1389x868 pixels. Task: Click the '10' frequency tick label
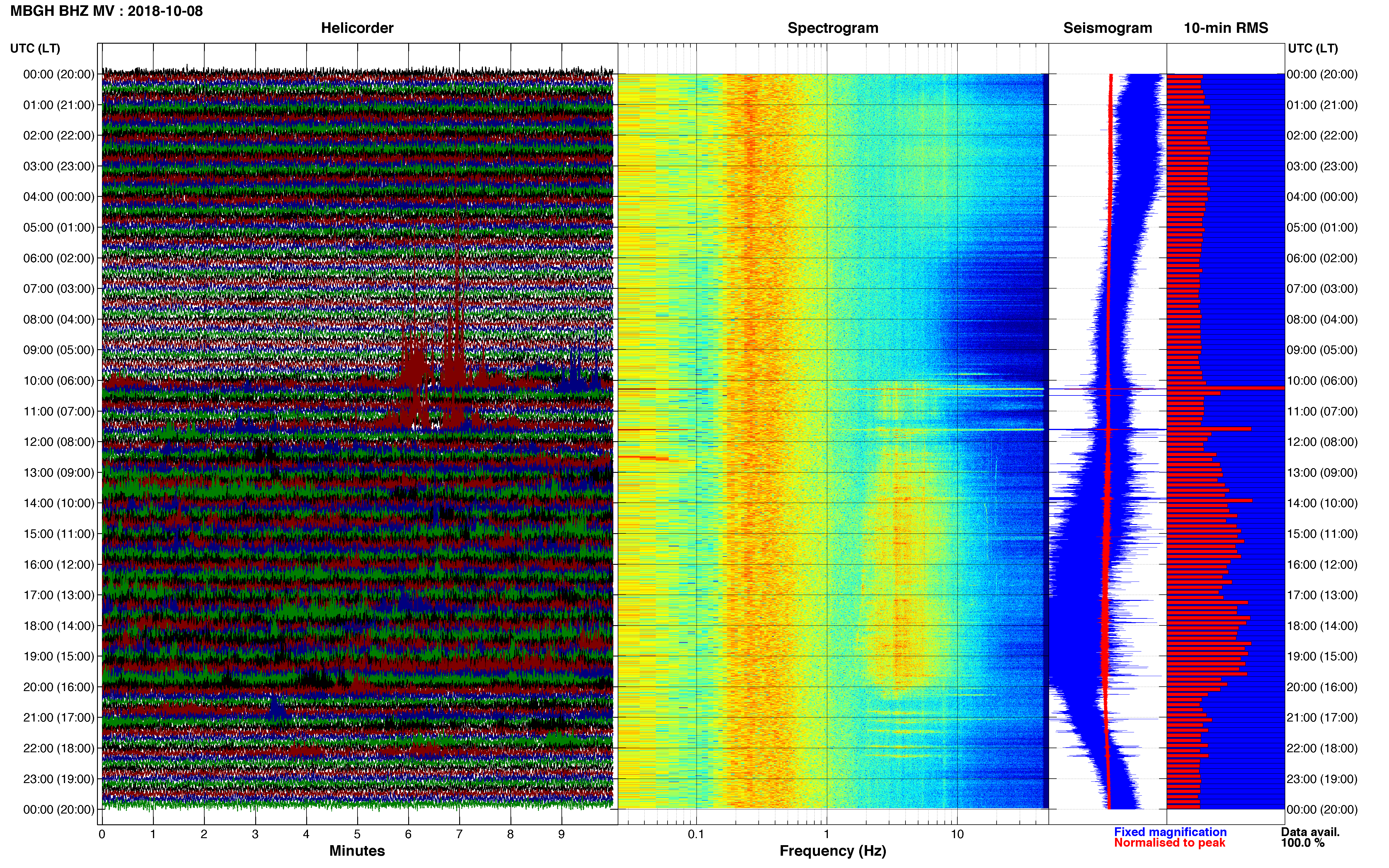[957, 835]
